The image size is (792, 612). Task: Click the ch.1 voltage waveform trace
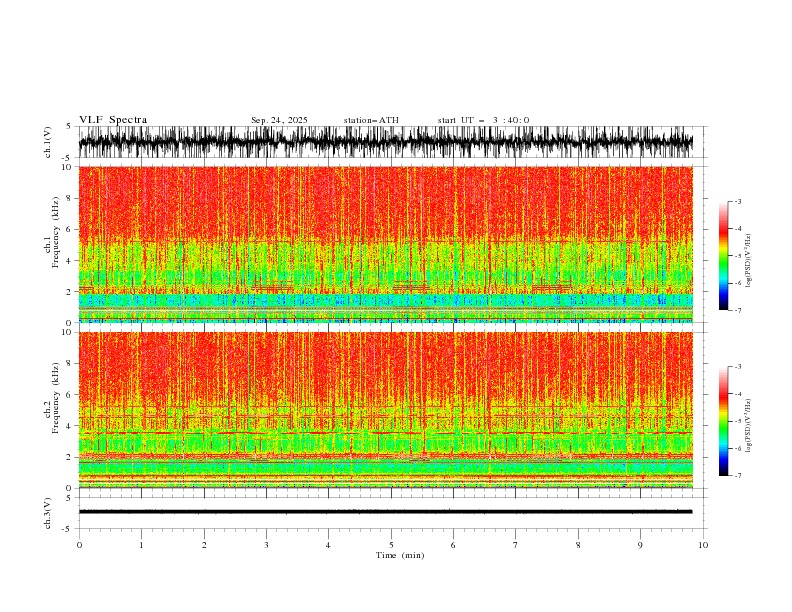(386, 142)
